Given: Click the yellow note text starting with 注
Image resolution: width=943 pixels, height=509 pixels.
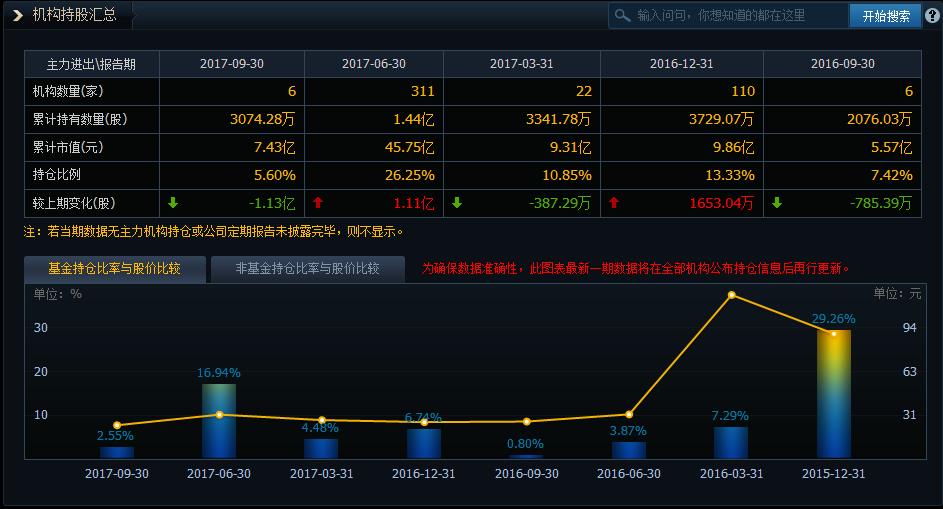Looking at the screenshot, I should point(213,232).
